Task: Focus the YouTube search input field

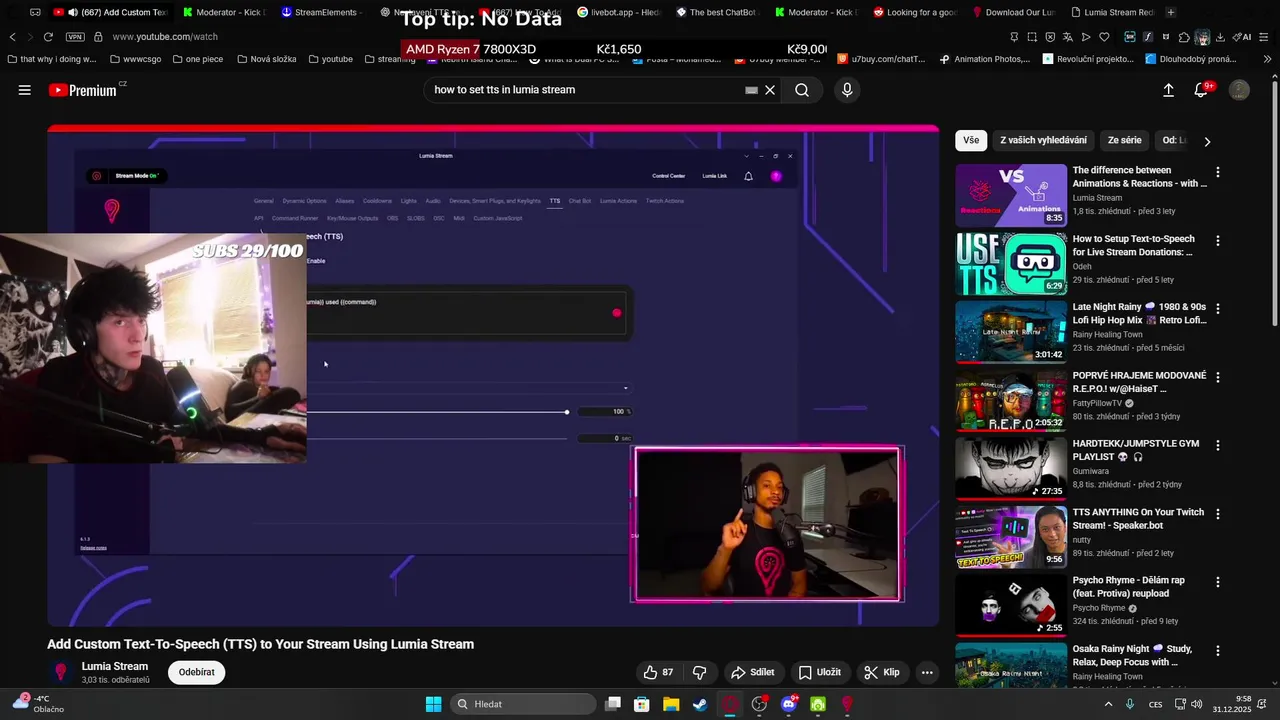Action: 585,90
